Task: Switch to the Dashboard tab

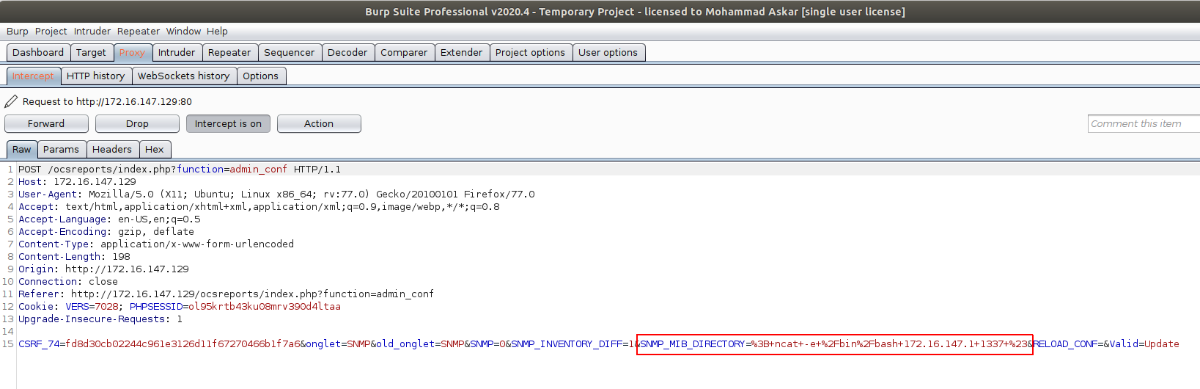Action: click(x=37, y=52)
